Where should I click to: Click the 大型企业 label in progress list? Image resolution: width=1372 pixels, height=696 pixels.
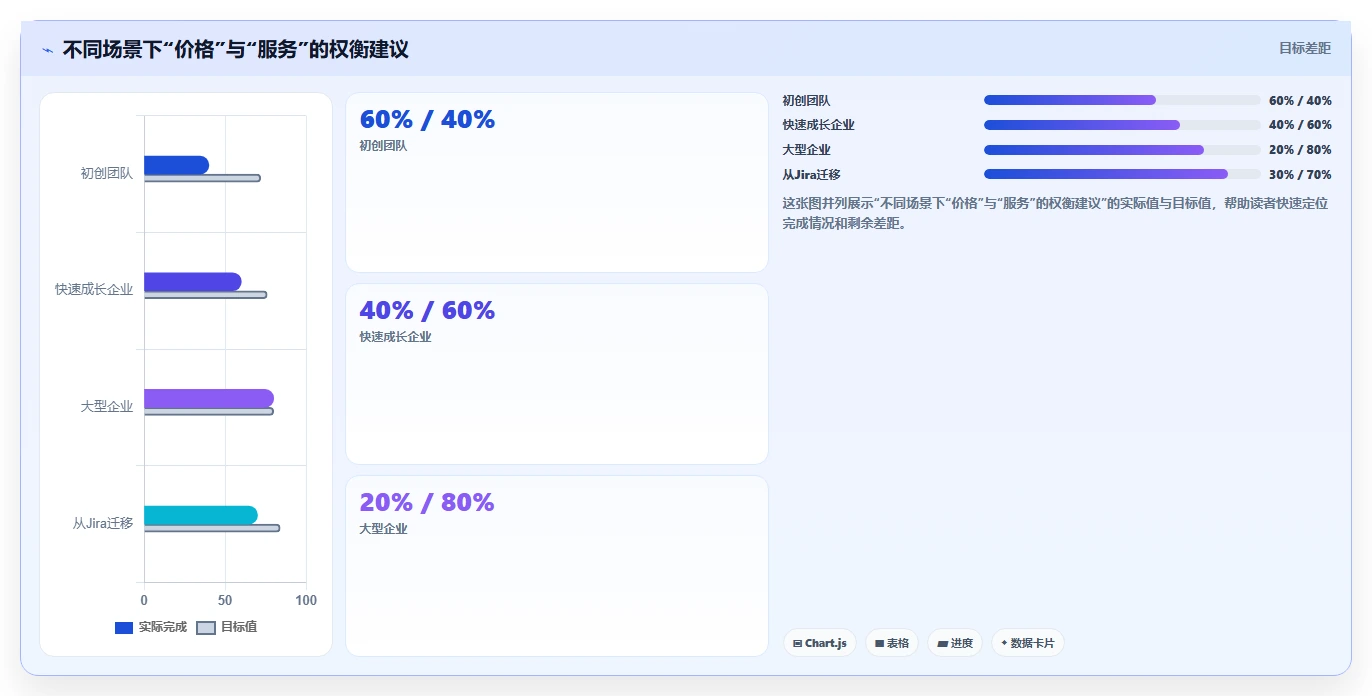(807, 150)
